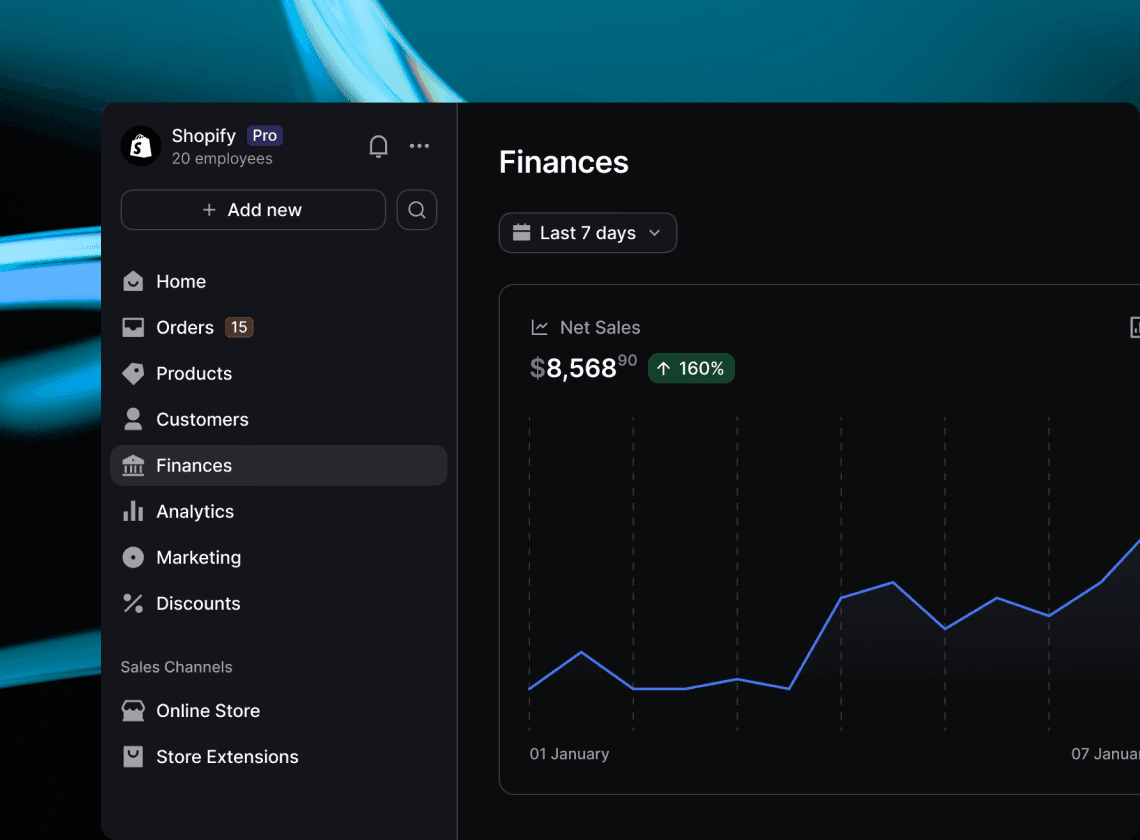The width and height of the screenshot is (1140, 840).
Task: Click the 160% increase badge
Action: (x=691, y=369)
